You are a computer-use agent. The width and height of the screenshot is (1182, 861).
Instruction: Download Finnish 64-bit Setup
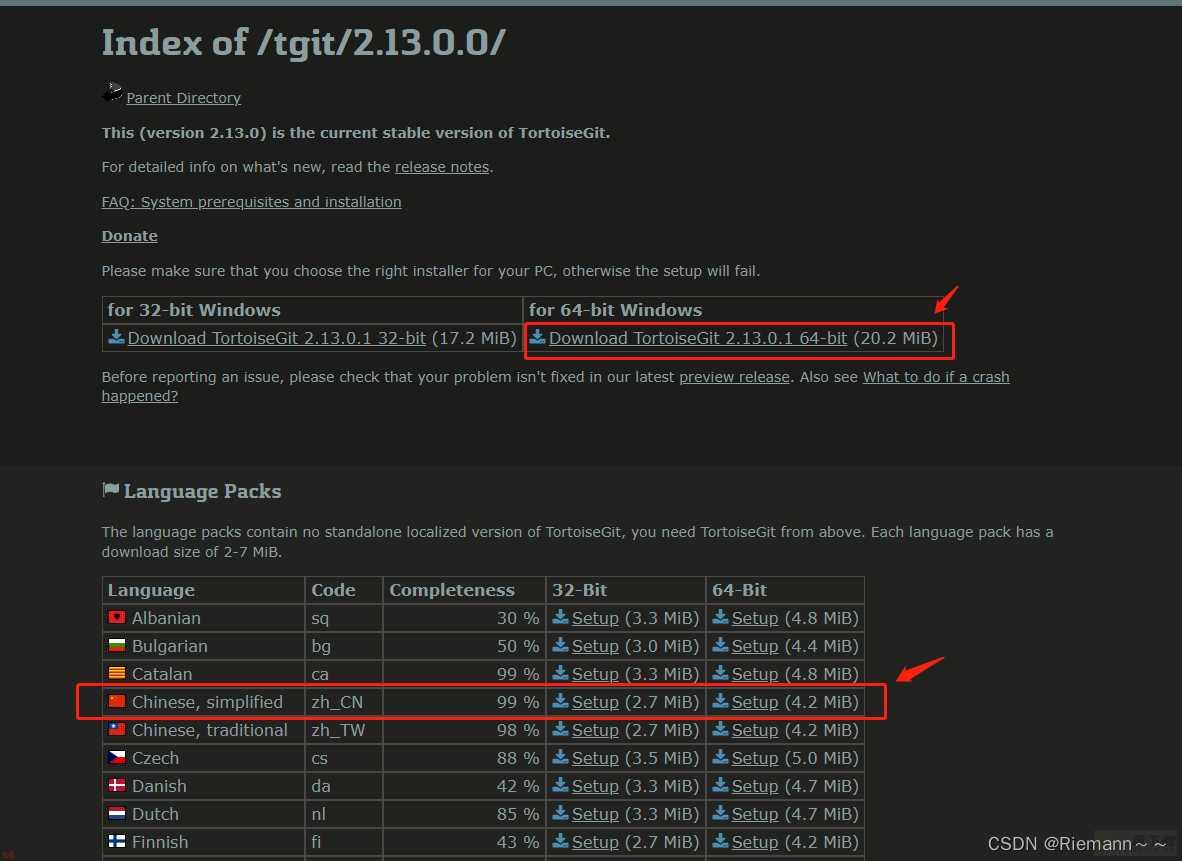click(x=755, y=841)
